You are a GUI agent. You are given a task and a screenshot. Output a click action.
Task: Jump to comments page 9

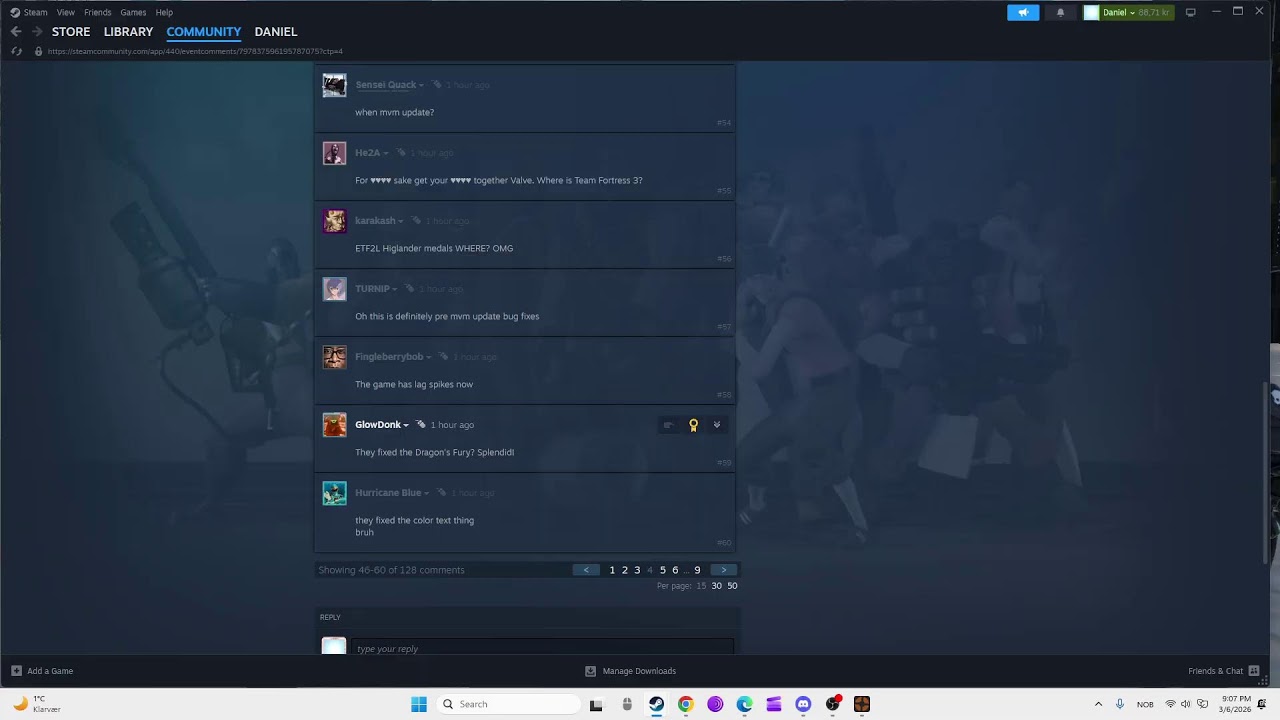(697, 570)
